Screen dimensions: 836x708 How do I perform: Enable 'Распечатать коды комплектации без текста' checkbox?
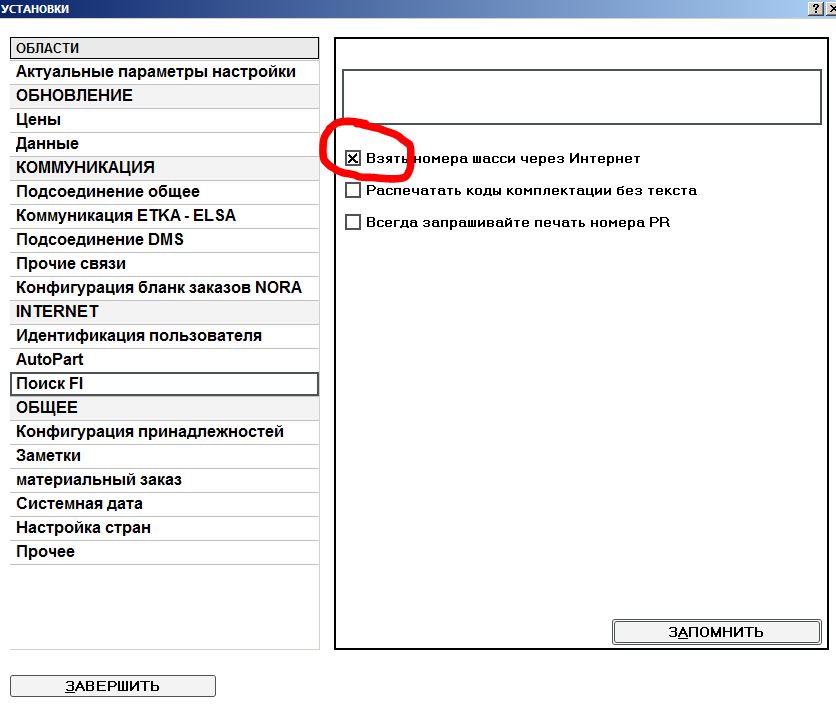352,190
